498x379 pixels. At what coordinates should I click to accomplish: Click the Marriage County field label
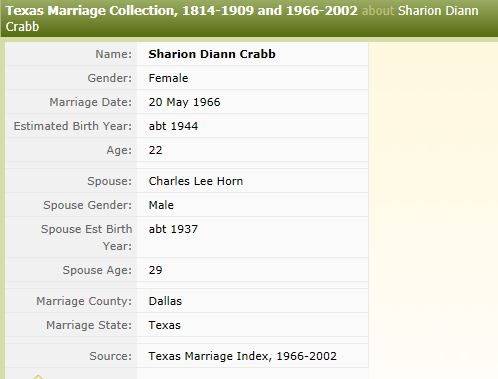(84, 301)
